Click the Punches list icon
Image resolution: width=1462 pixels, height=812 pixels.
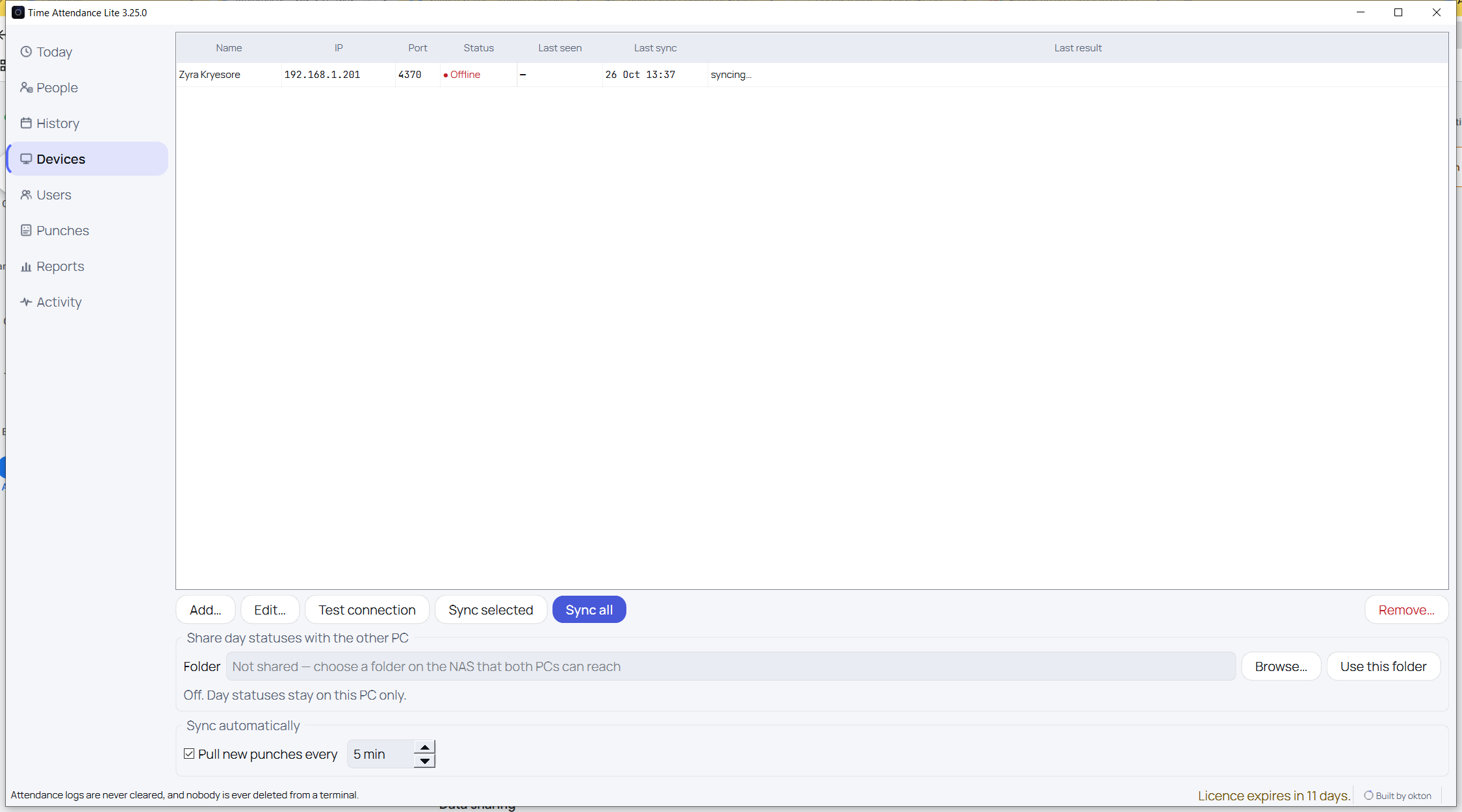pyautogui.click(x=26, y=231)
